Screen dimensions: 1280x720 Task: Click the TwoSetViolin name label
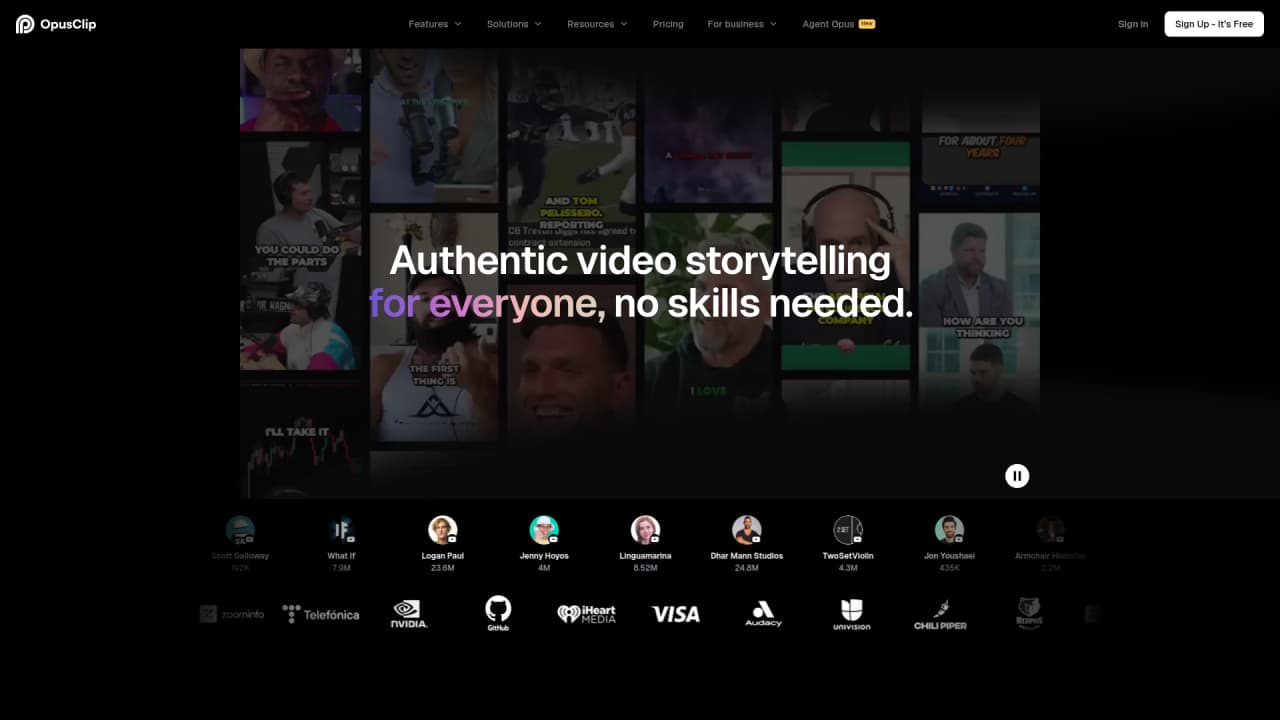848,556
